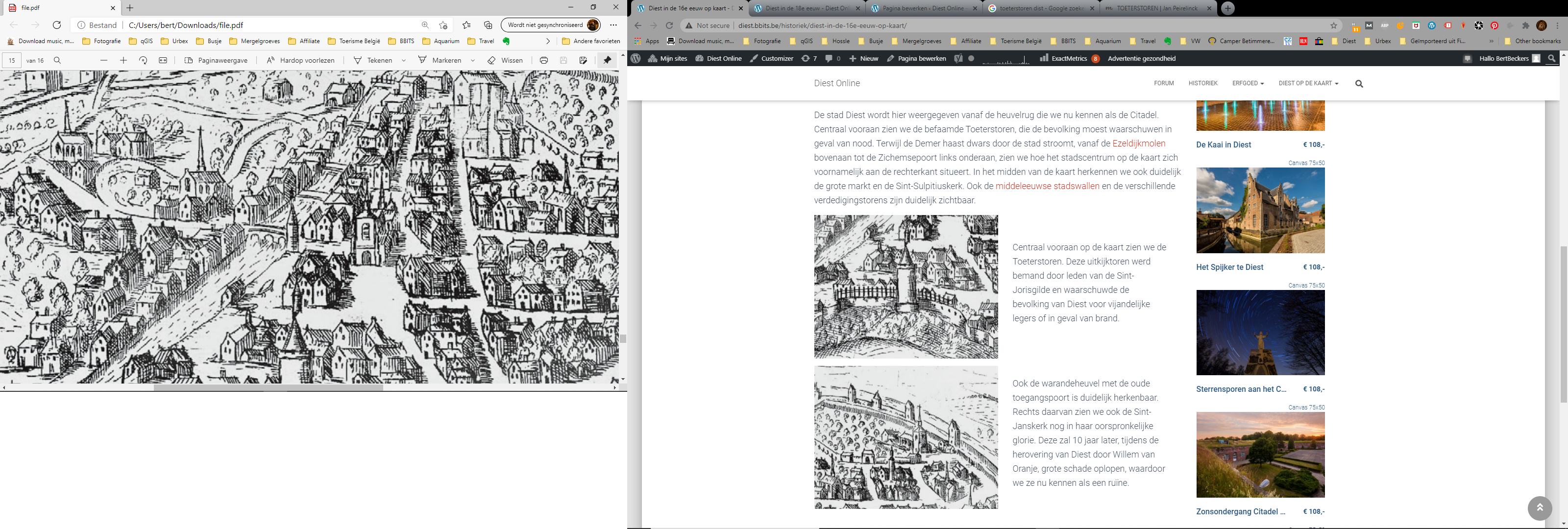Open Mergelgroeves bookmark folder in Edge

[254, 42]
